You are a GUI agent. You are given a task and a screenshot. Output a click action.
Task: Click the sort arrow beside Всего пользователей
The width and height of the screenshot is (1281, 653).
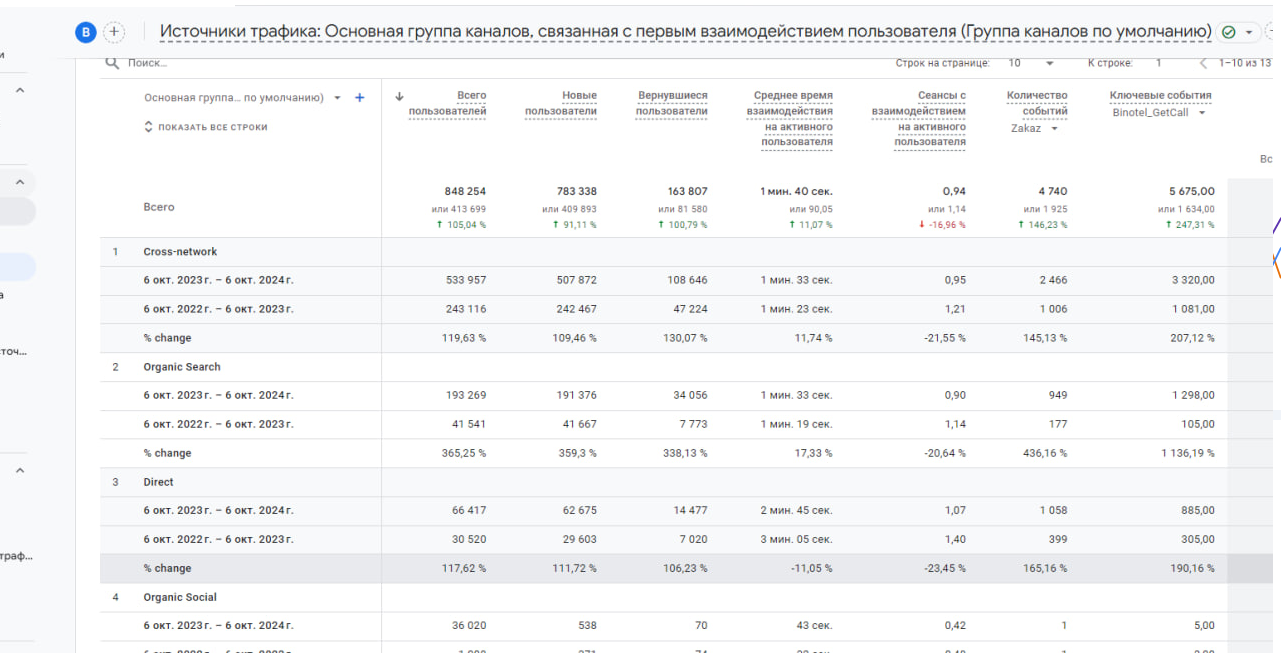[400, 97]
